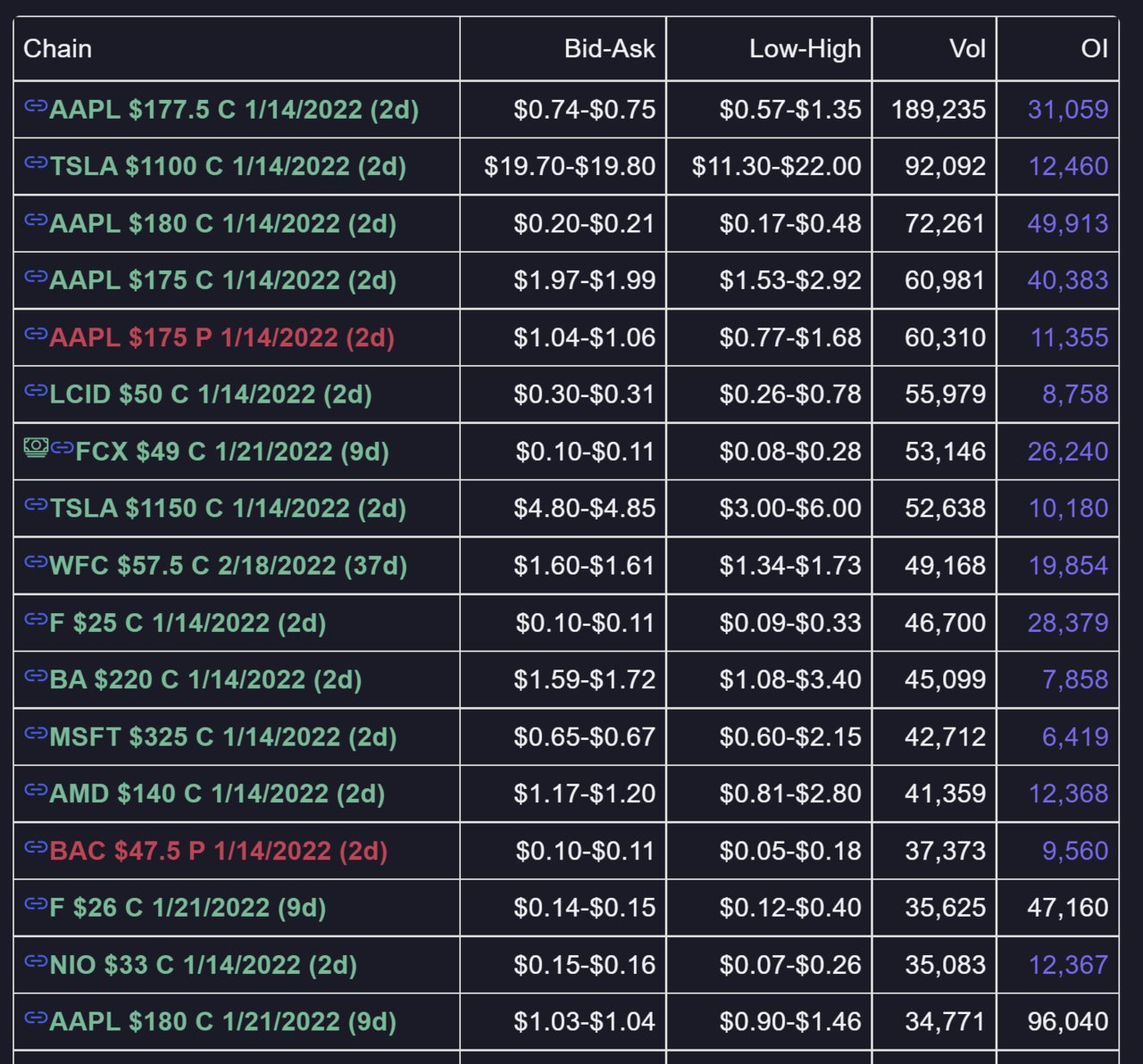Click link icon beside LCID $50 C
Viewport: 1143px width, 1064px height.
pyautogui.click(x=36, y=390)
